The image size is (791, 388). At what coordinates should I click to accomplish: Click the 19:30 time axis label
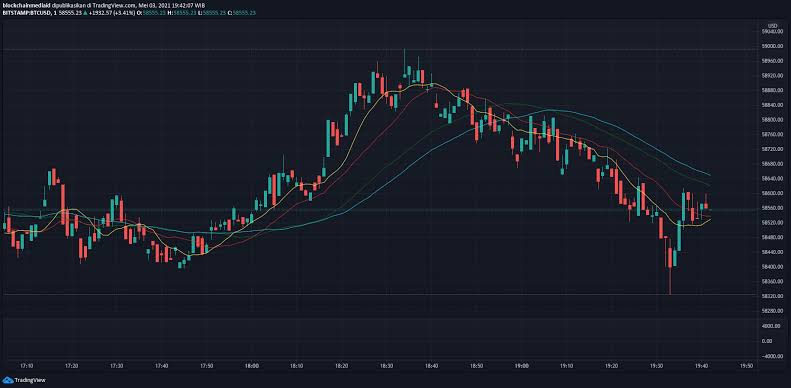click(656, 365)
